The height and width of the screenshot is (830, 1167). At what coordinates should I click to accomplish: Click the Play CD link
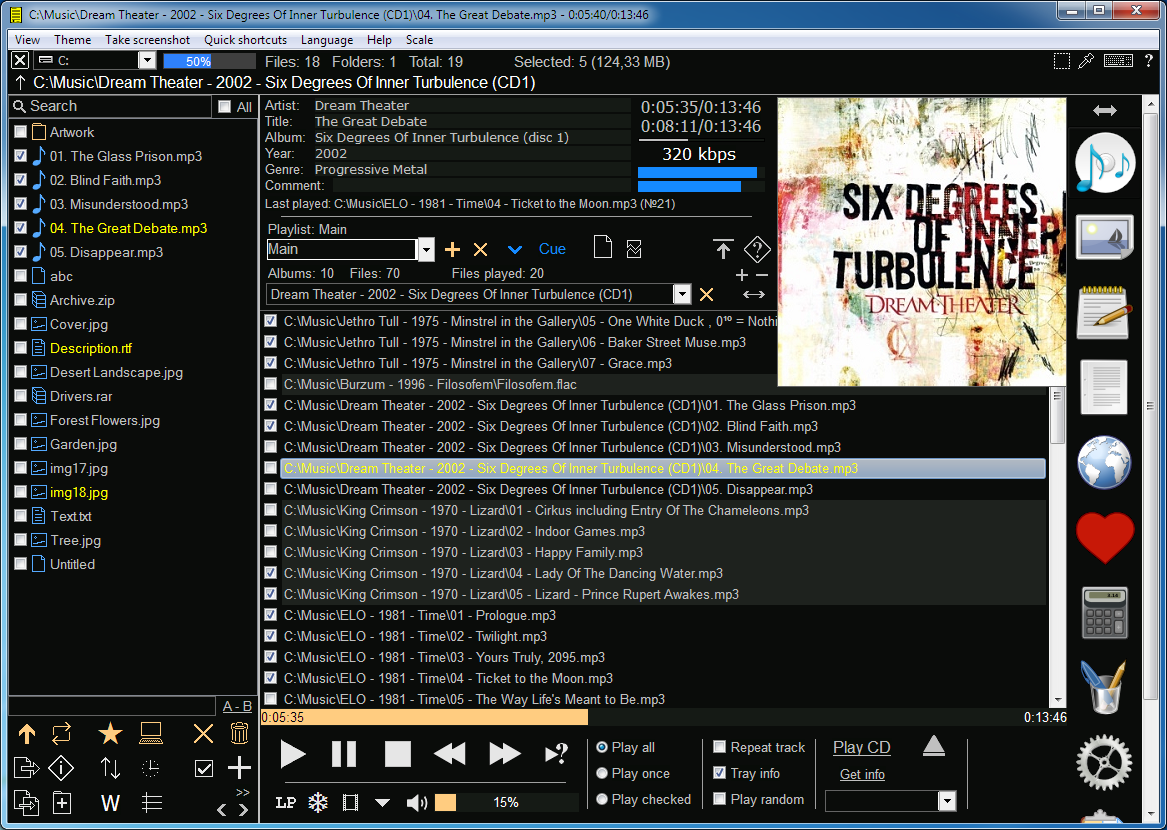[861, 747]
